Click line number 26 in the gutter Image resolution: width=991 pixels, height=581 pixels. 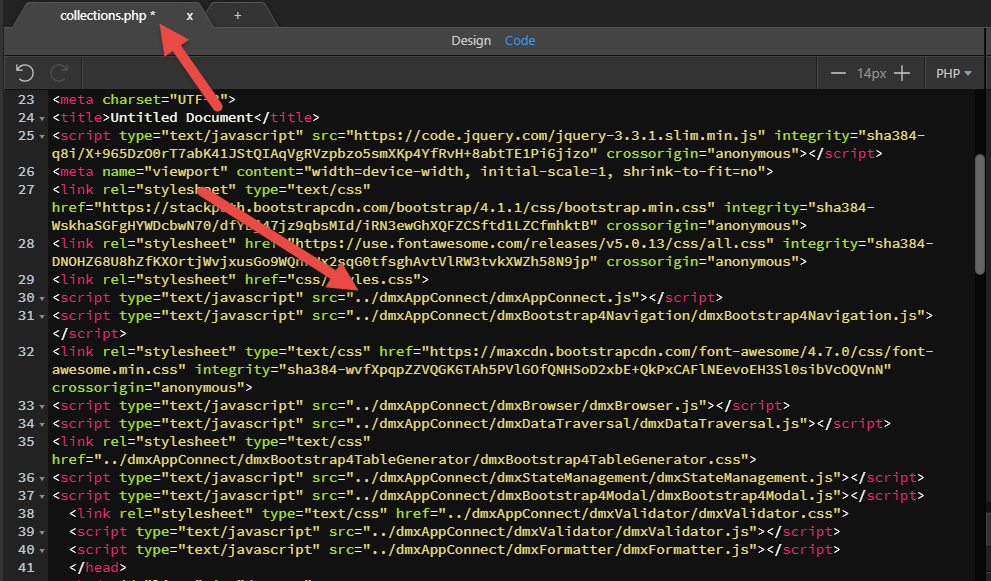[x=26, y=171]
